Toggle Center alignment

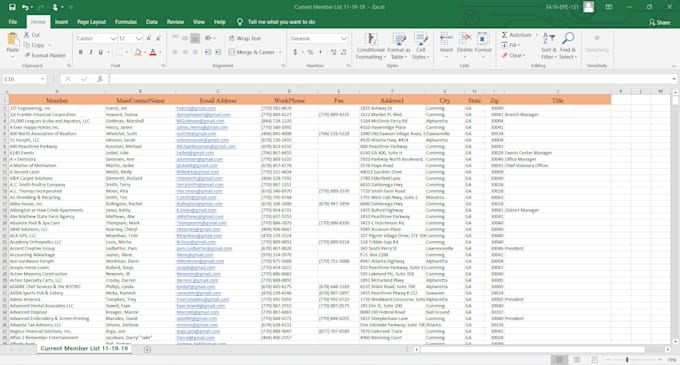[x=185, y=52]
